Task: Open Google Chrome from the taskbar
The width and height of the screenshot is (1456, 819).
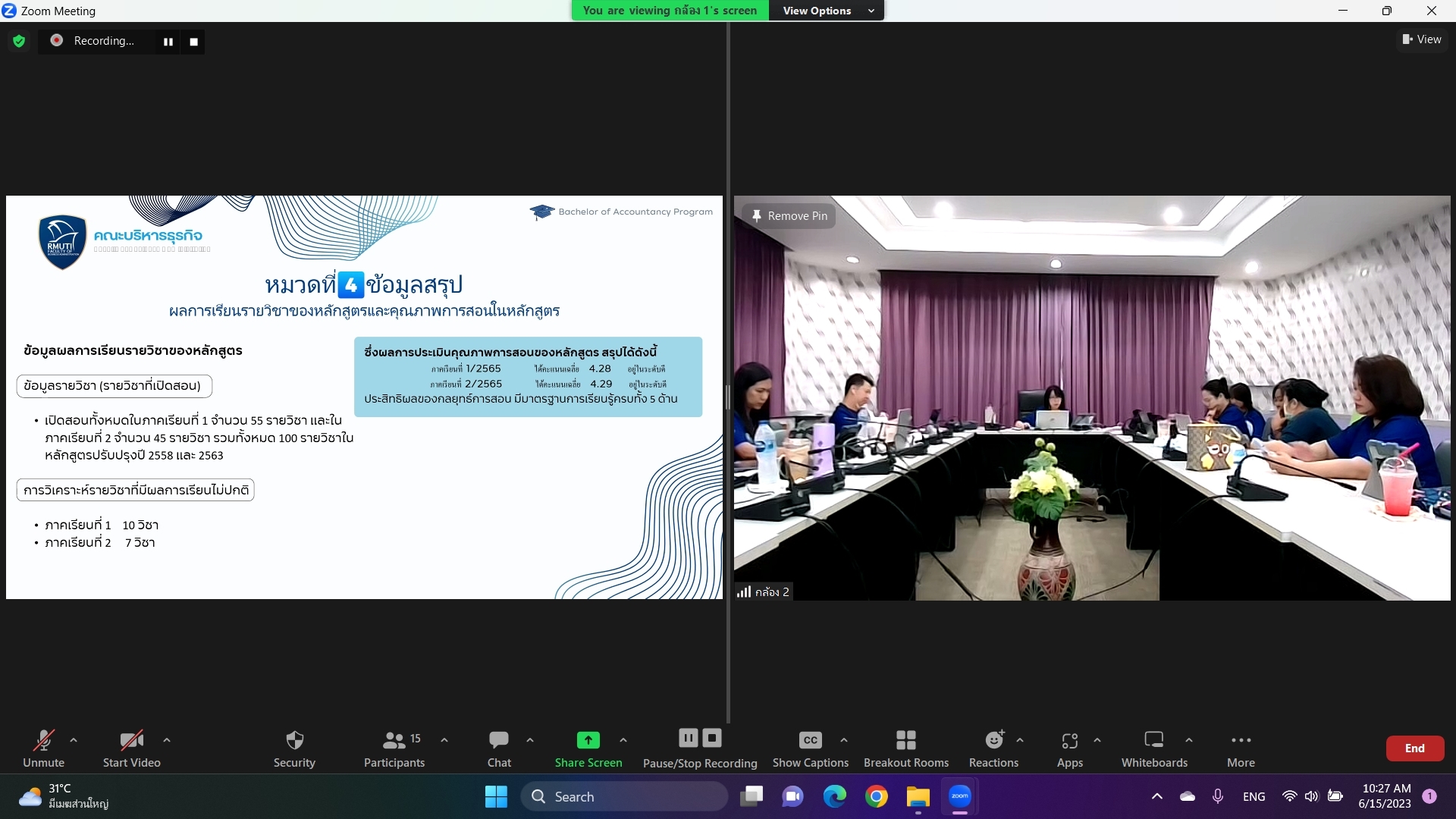Action: [x=877, y=796]
